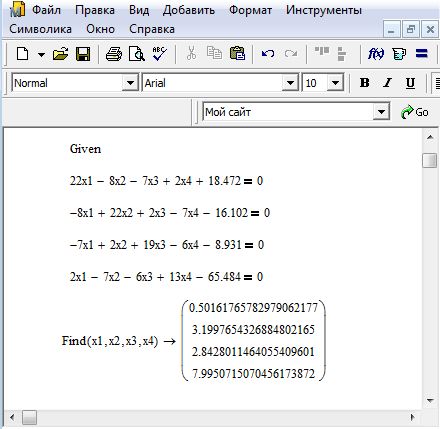
Task: Open Print Preview icon
Action: pos(137,54)
